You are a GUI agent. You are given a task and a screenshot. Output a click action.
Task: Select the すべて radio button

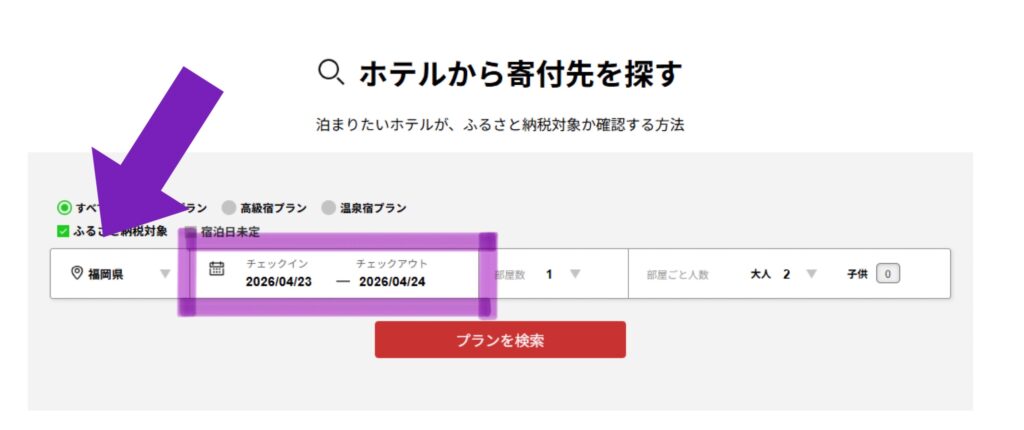click(64, 208)
